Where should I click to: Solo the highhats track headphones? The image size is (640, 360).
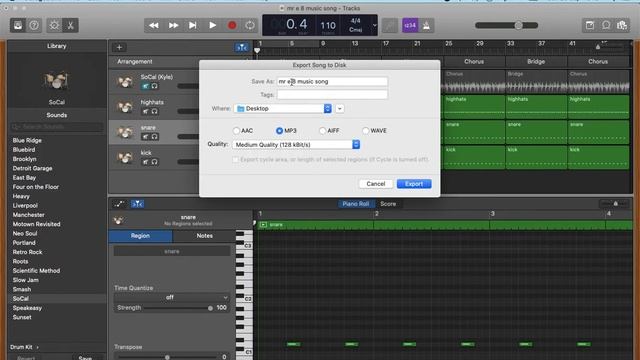pos(155,111)
